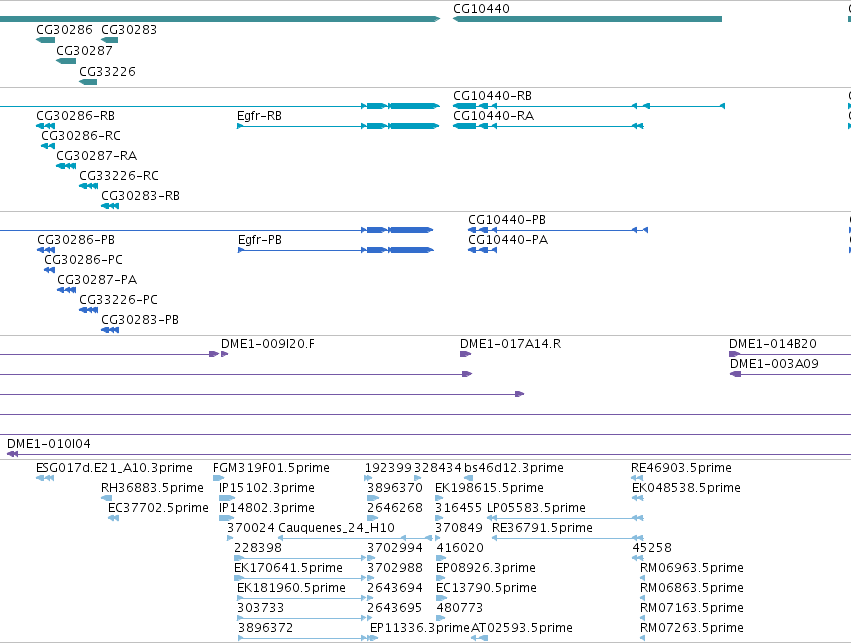The width and height of the screenshot is (851, 643).
Task: Select the CG30286-PB protein label
Action: point(76,240)
